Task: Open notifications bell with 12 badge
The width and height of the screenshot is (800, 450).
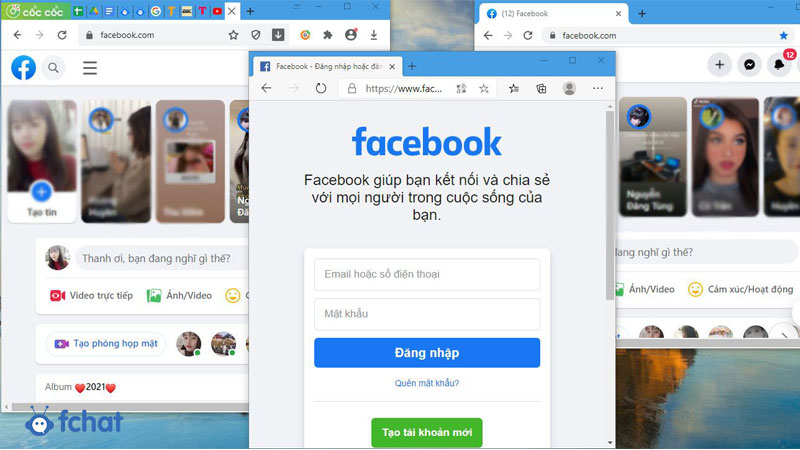Action: point(780,64)
